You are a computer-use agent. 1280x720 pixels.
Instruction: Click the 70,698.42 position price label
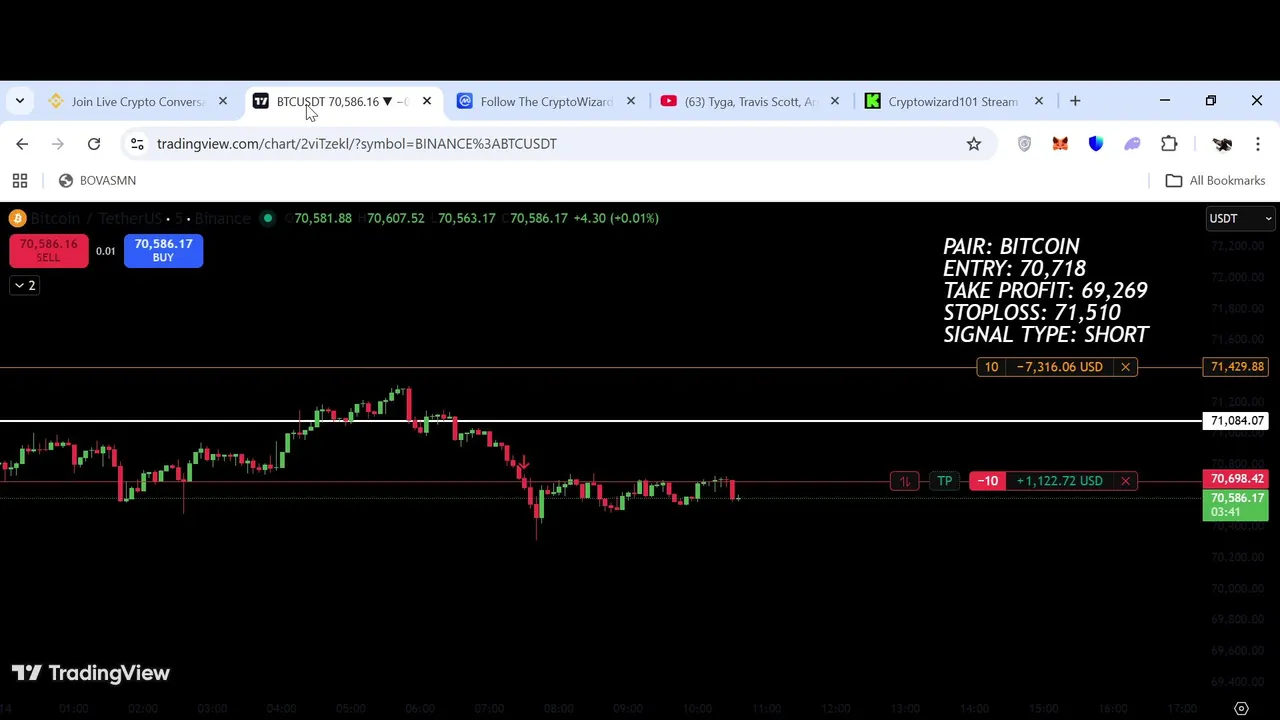[1237, 479]
